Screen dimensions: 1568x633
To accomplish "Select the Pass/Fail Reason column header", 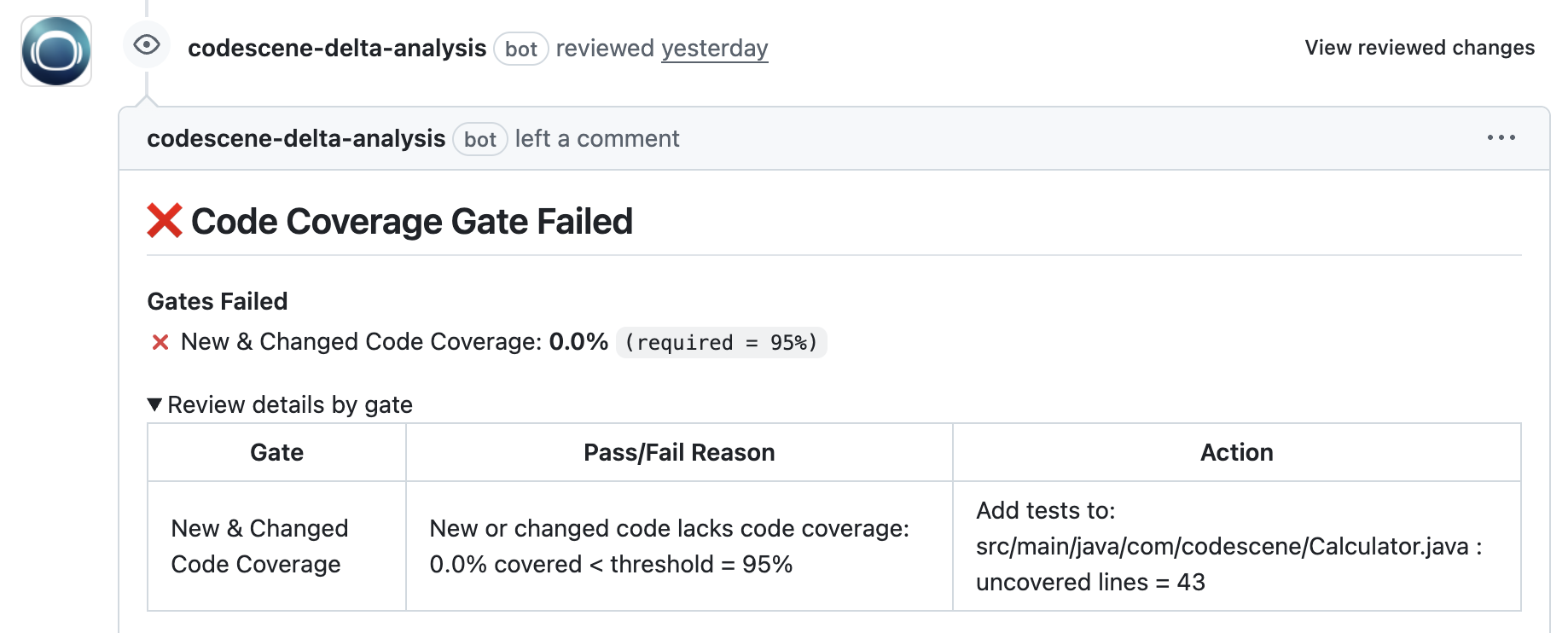I will click(678, 452).
